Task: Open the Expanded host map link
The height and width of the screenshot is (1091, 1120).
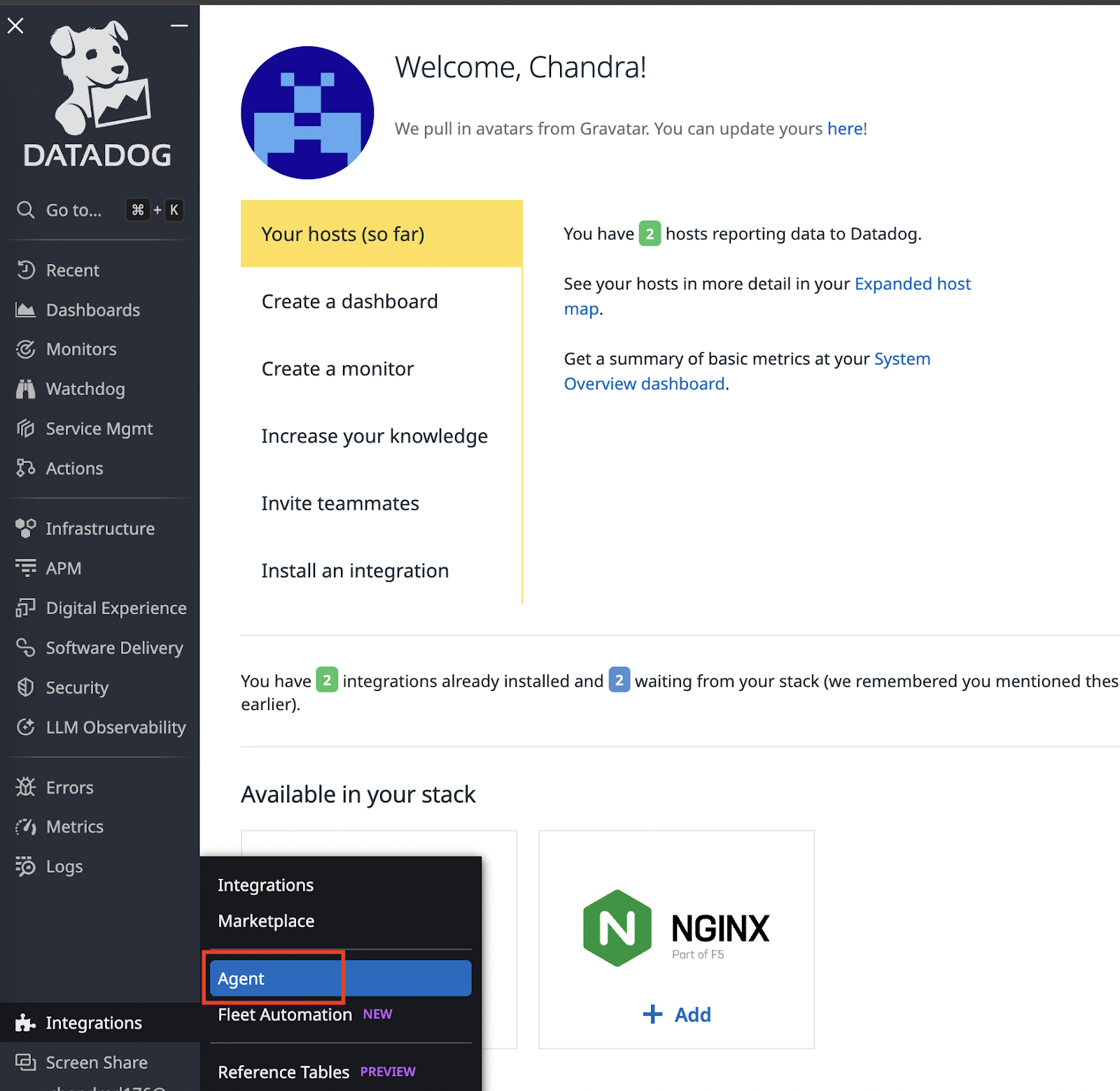Action: click(x=913, y=284)
